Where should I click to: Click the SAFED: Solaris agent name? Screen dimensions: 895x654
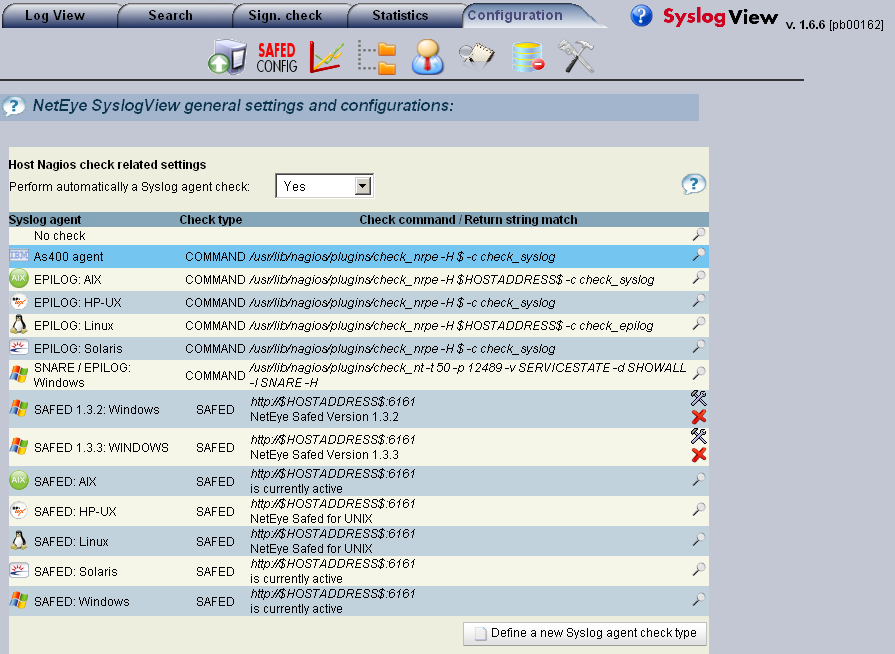[75, 572]
